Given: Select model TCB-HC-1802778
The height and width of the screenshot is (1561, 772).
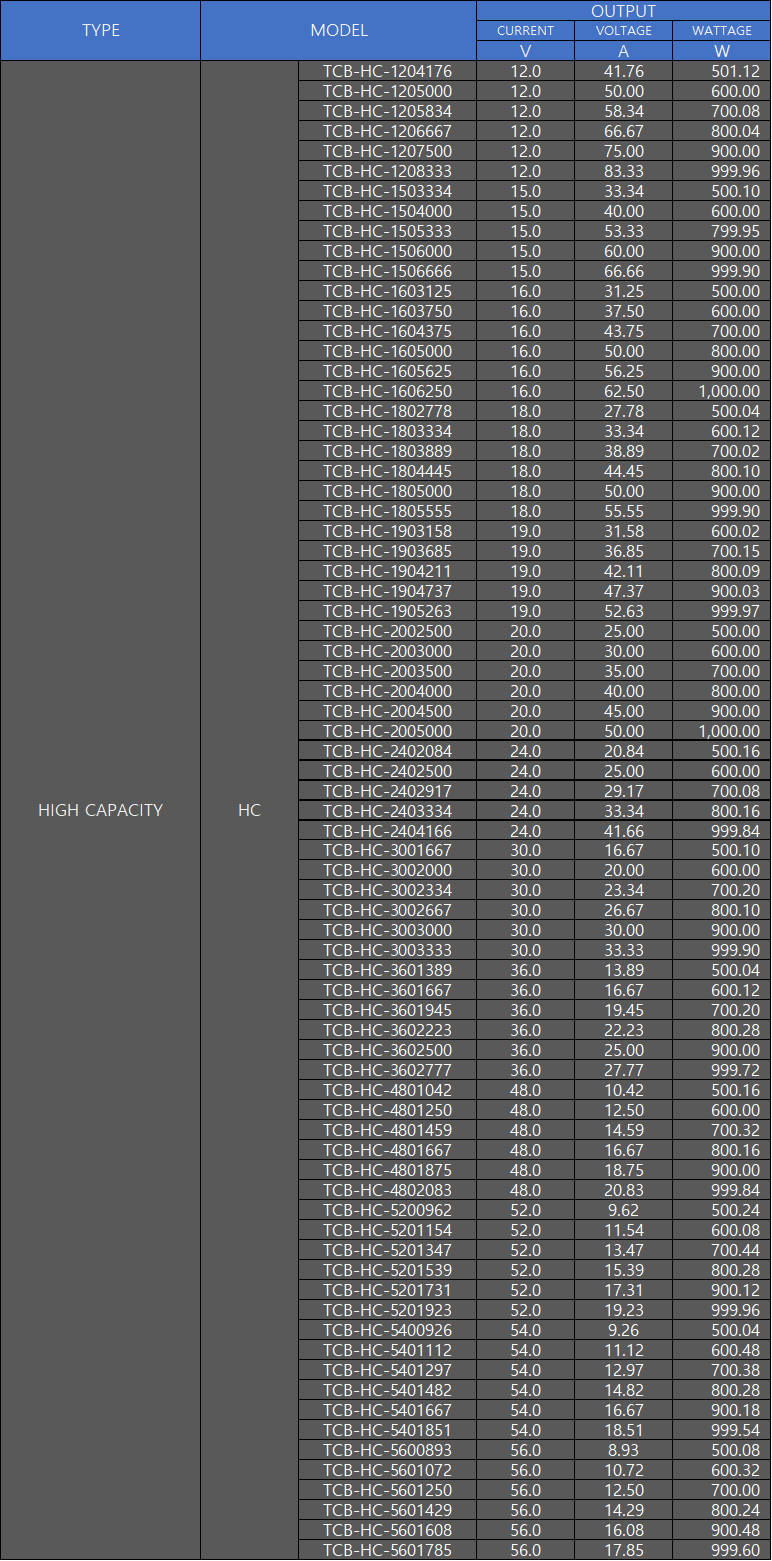Looking at the screenshot, I should point(387,411).
